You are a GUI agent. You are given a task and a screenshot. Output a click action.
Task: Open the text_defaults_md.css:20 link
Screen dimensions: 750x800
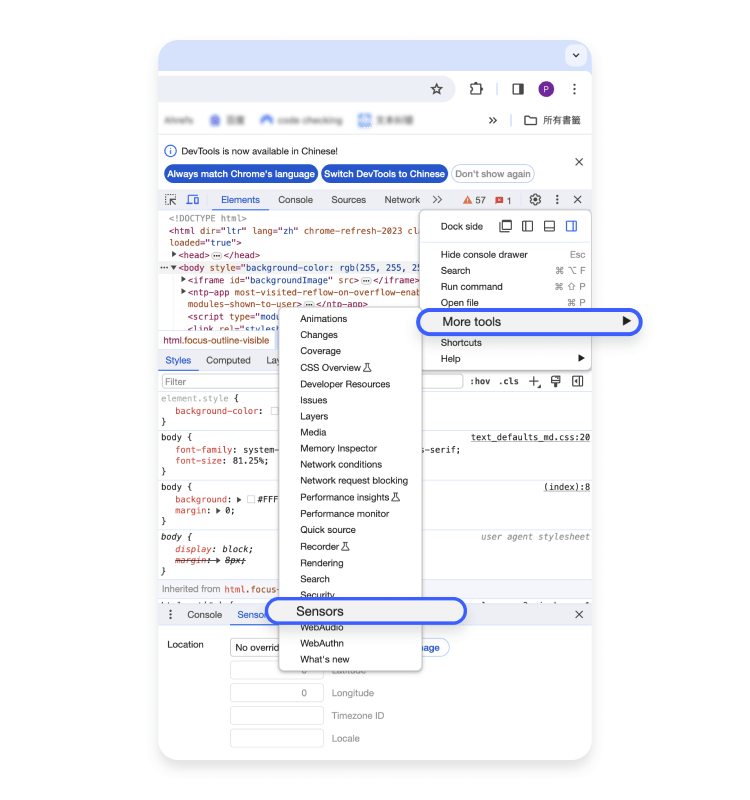[530, 437]
